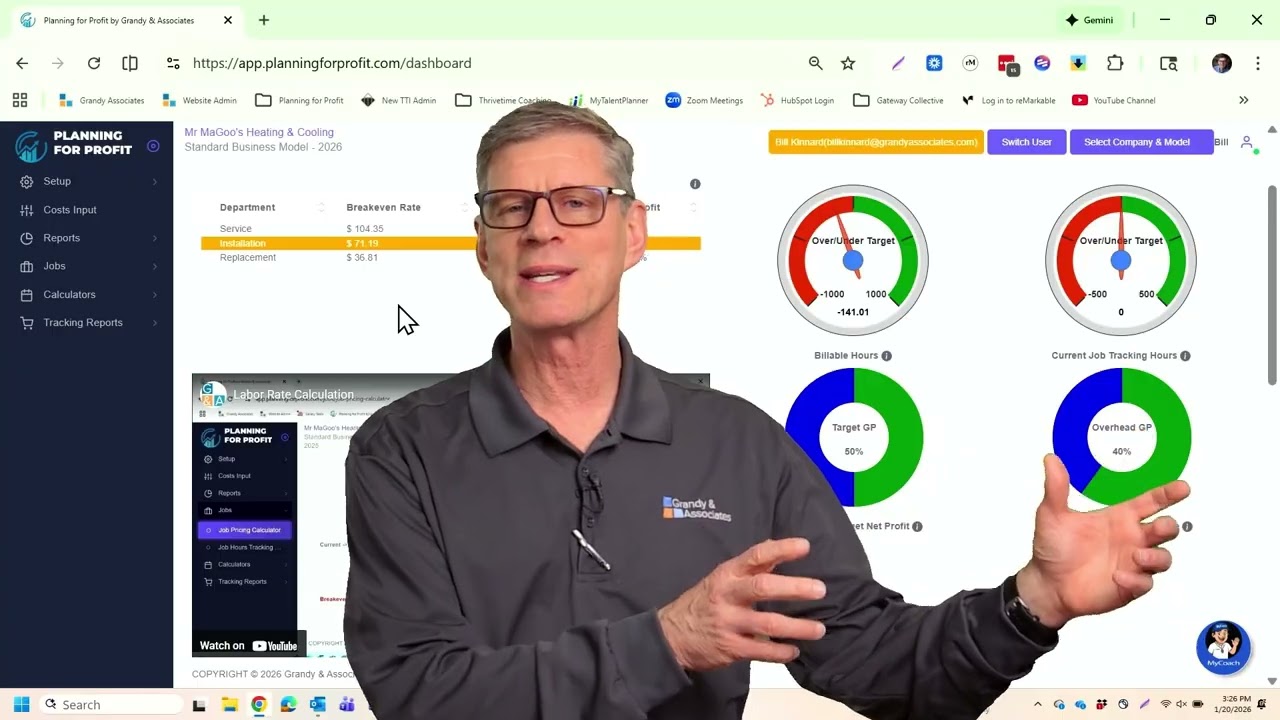Click the info icon above the department table
Screen dimensions: 1280x720
(x=695, y=184)
